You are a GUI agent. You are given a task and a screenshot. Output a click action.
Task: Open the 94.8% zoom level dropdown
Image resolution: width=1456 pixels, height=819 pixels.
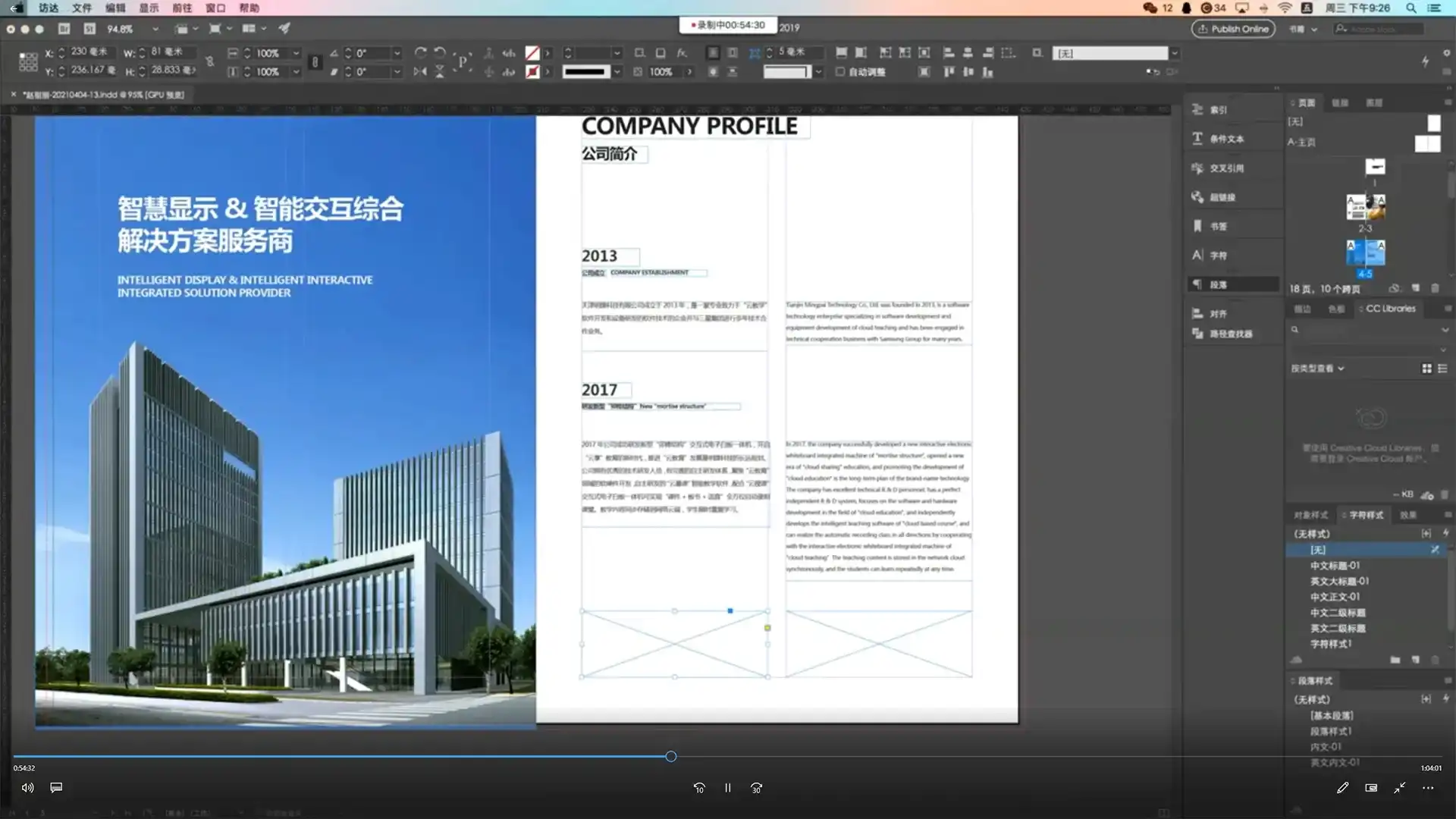(x=155, y=29)
